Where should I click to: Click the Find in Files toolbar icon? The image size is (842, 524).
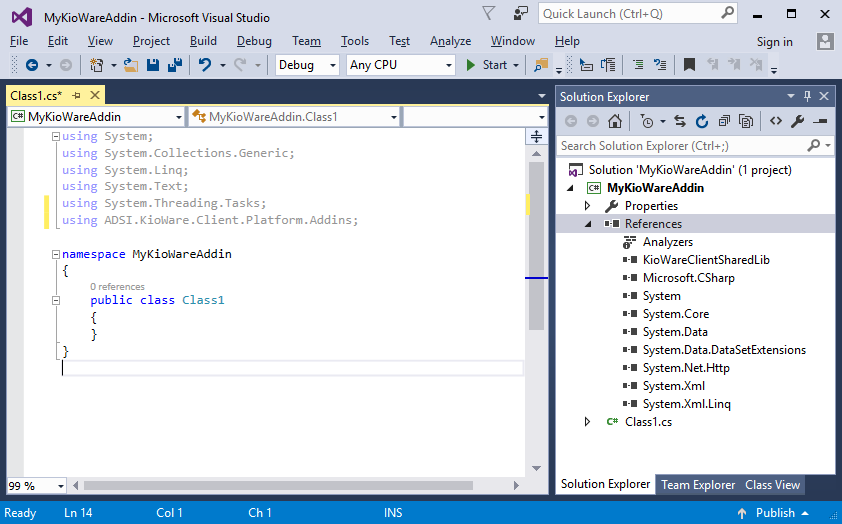(541, 65)
